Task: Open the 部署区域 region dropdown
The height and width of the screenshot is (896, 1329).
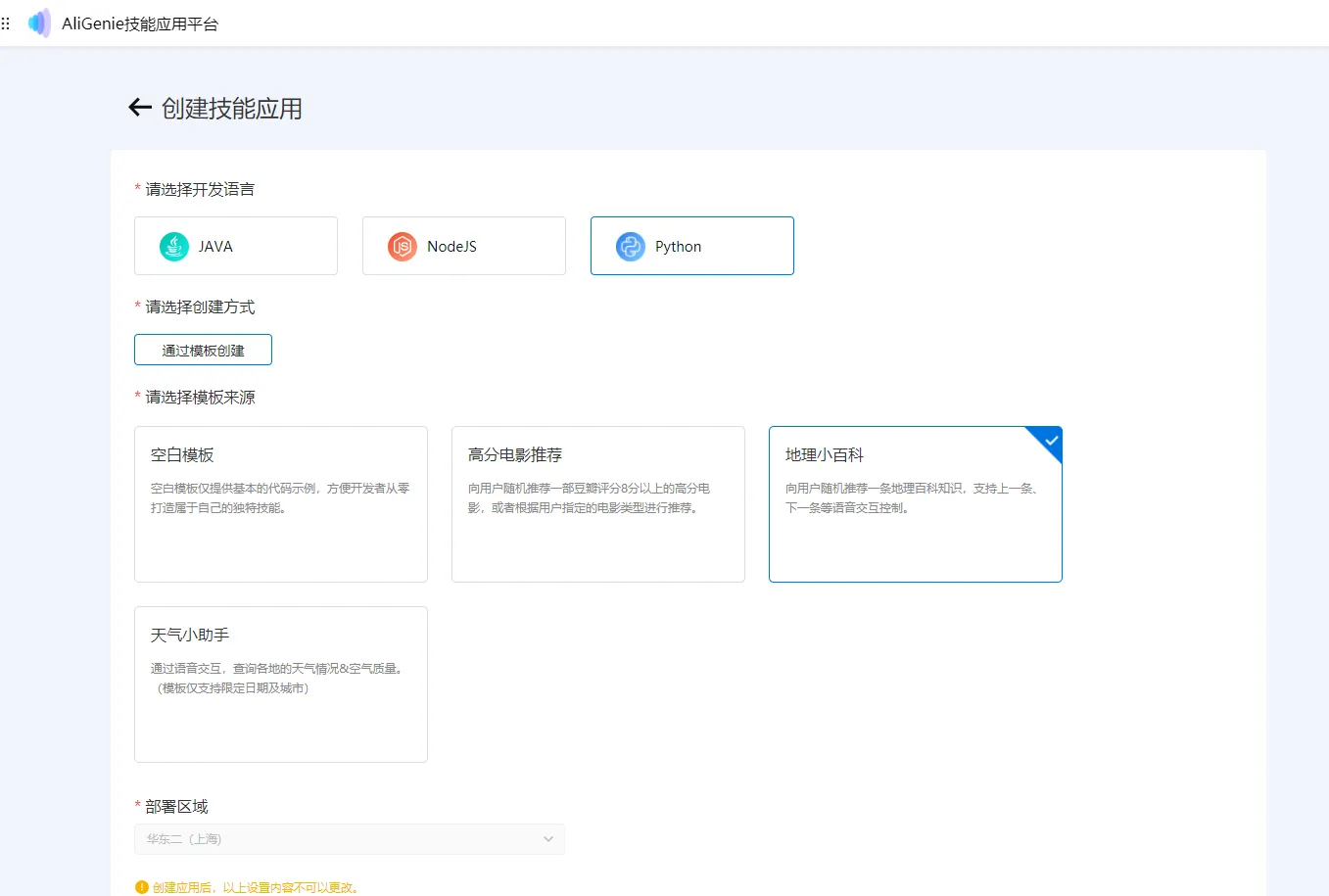Action: (350, 839)
